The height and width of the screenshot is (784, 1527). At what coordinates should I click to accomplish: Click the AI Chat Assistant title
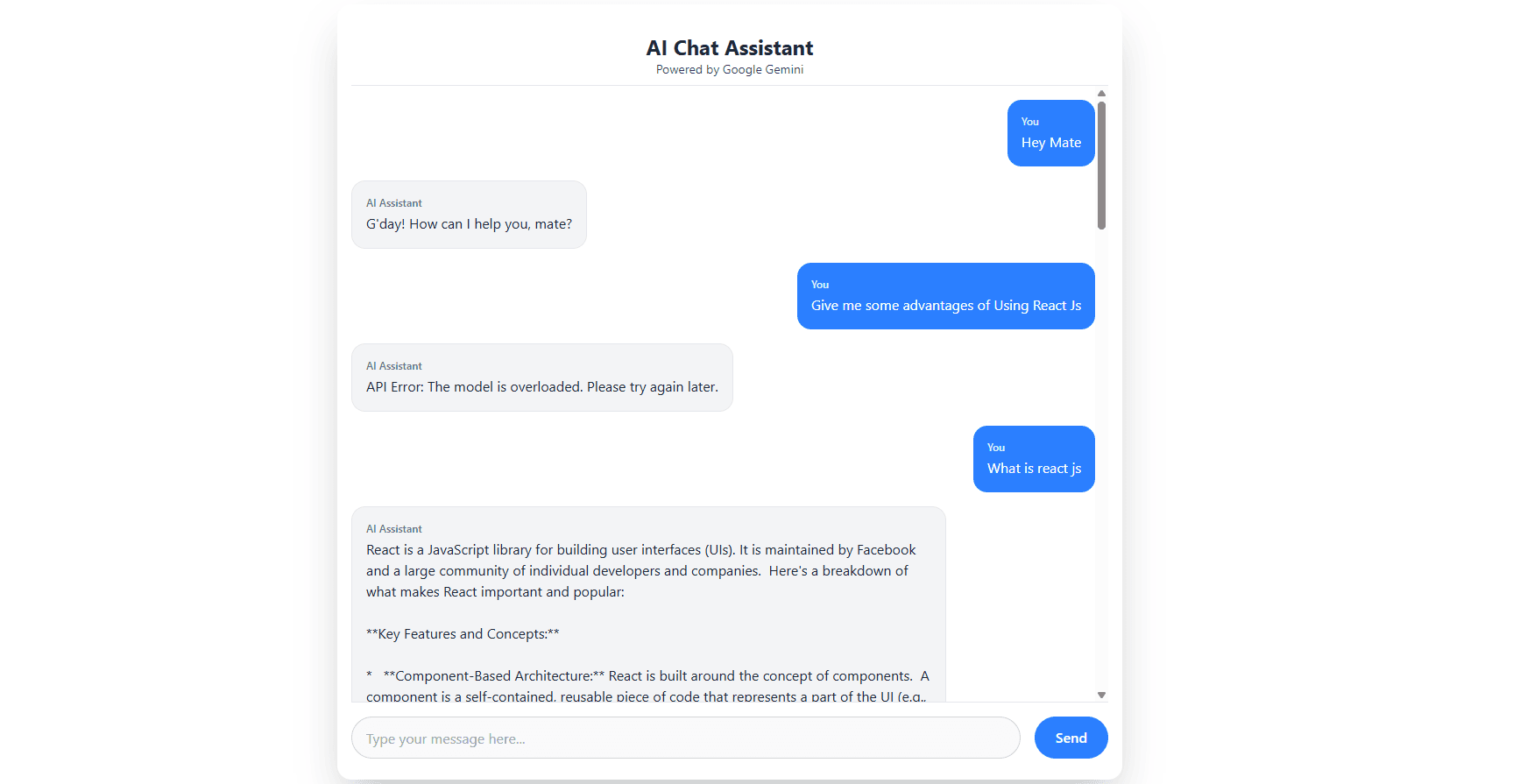(729, 47)
